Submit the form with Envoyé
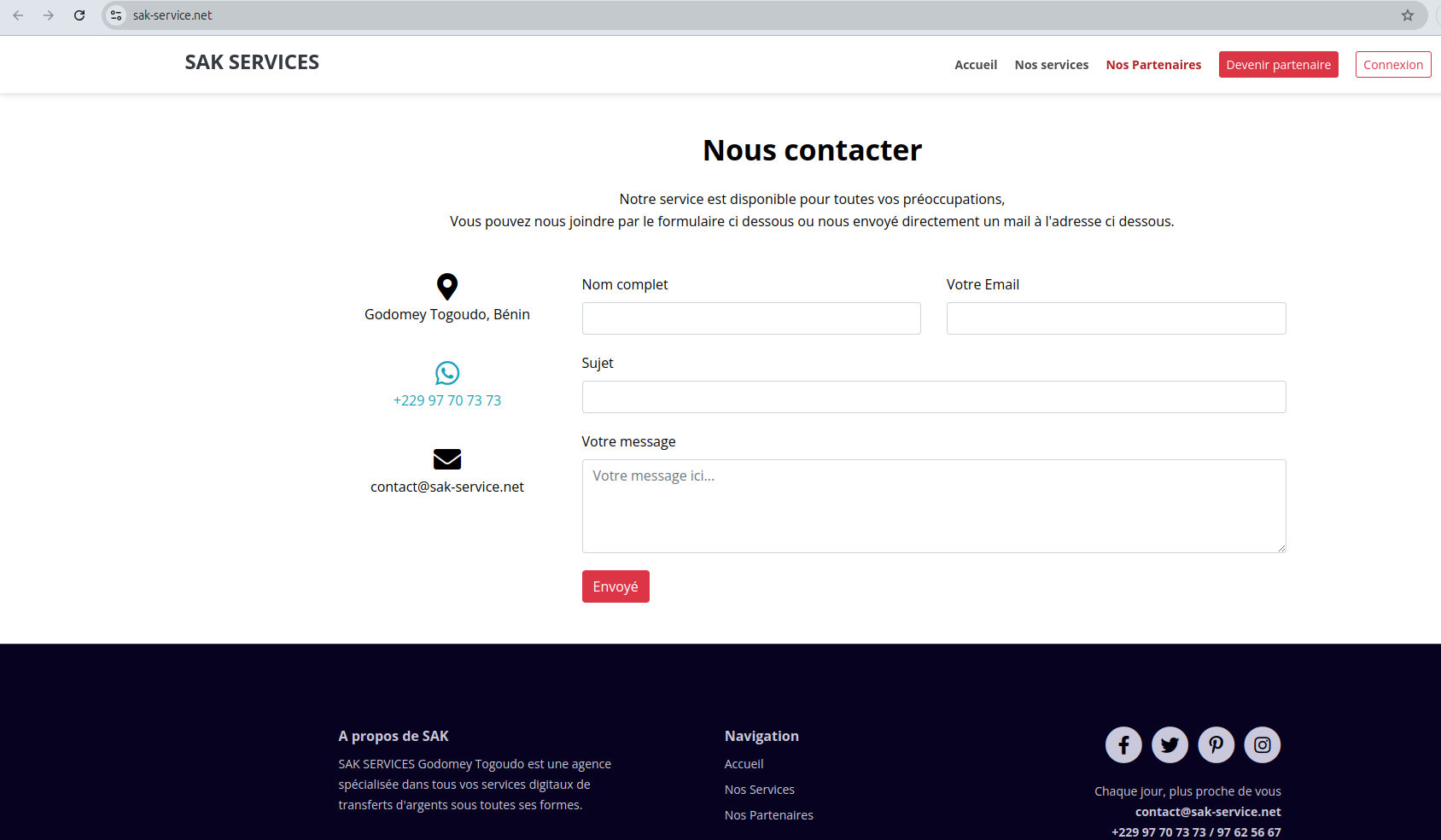The height and width of the screenshot is (840, 1441). (x=615, y=586)
